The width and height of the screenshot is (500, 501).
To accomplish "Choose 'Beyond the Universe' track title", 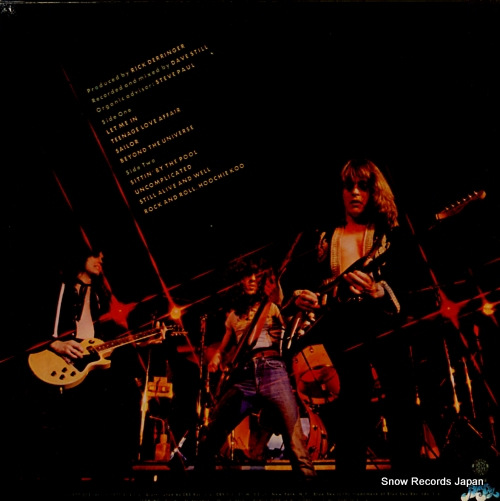I will pos(156,144).
